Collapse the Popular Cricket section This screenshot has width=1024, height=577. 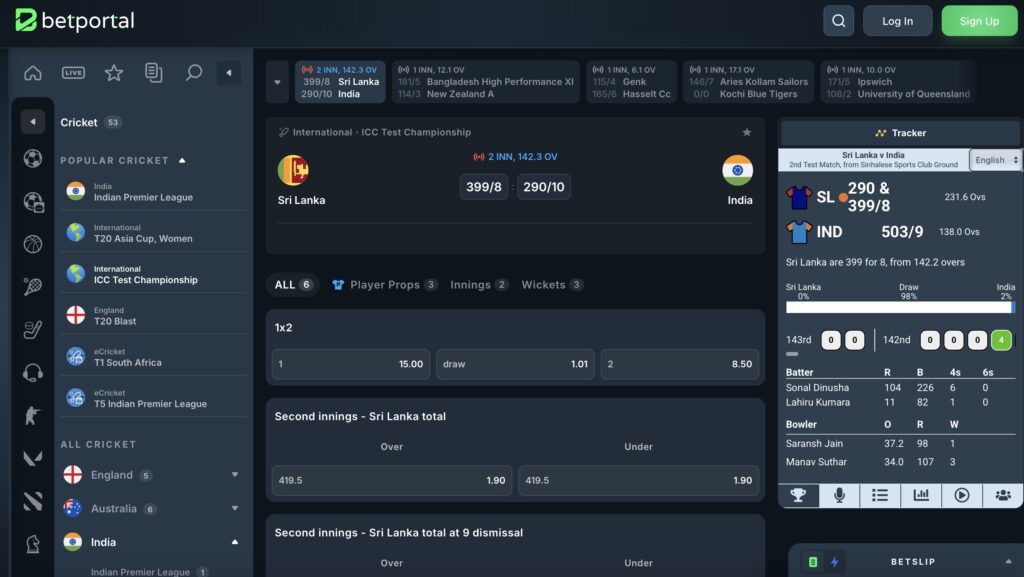[182, 161]
